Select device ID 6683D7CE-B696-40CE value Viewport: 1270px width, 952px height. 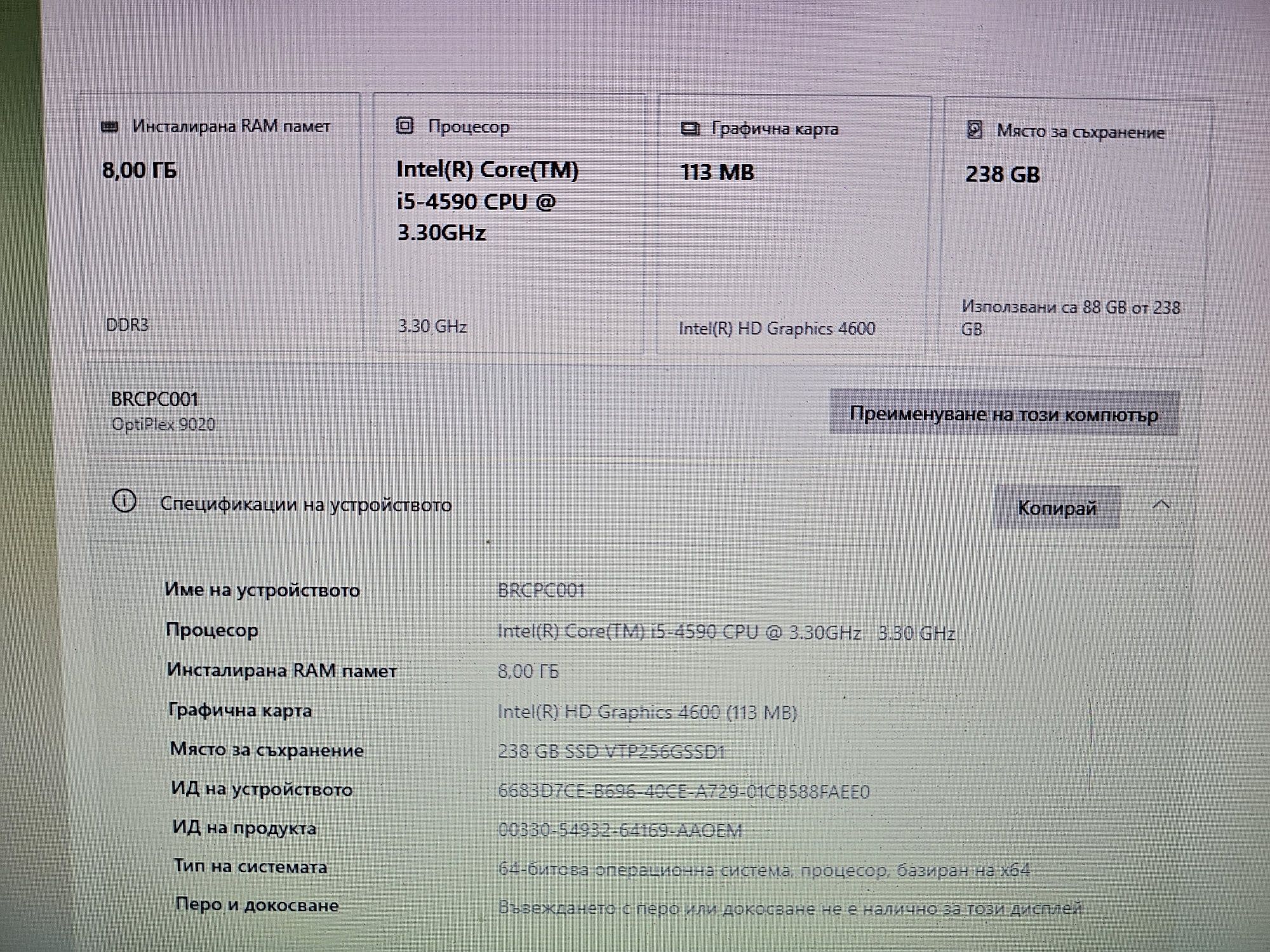[684, 792]
